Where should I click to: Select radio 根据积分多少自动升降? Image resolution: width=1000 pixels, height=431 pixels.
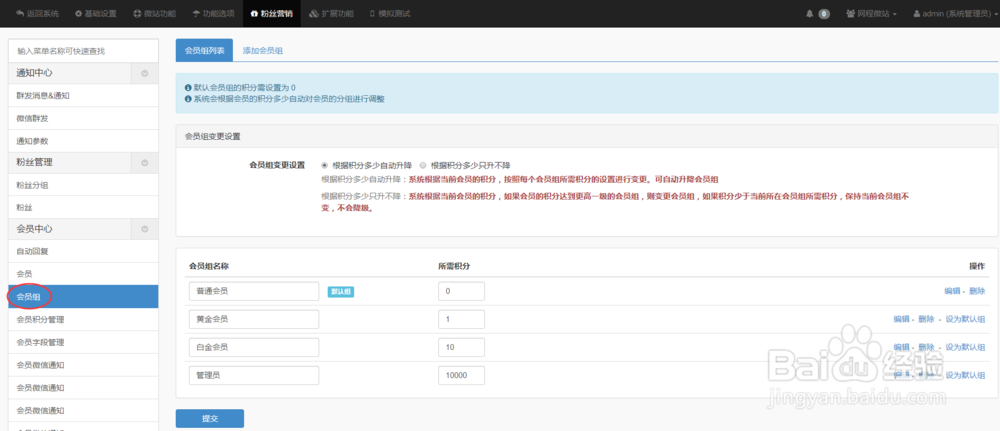(325, 164)
